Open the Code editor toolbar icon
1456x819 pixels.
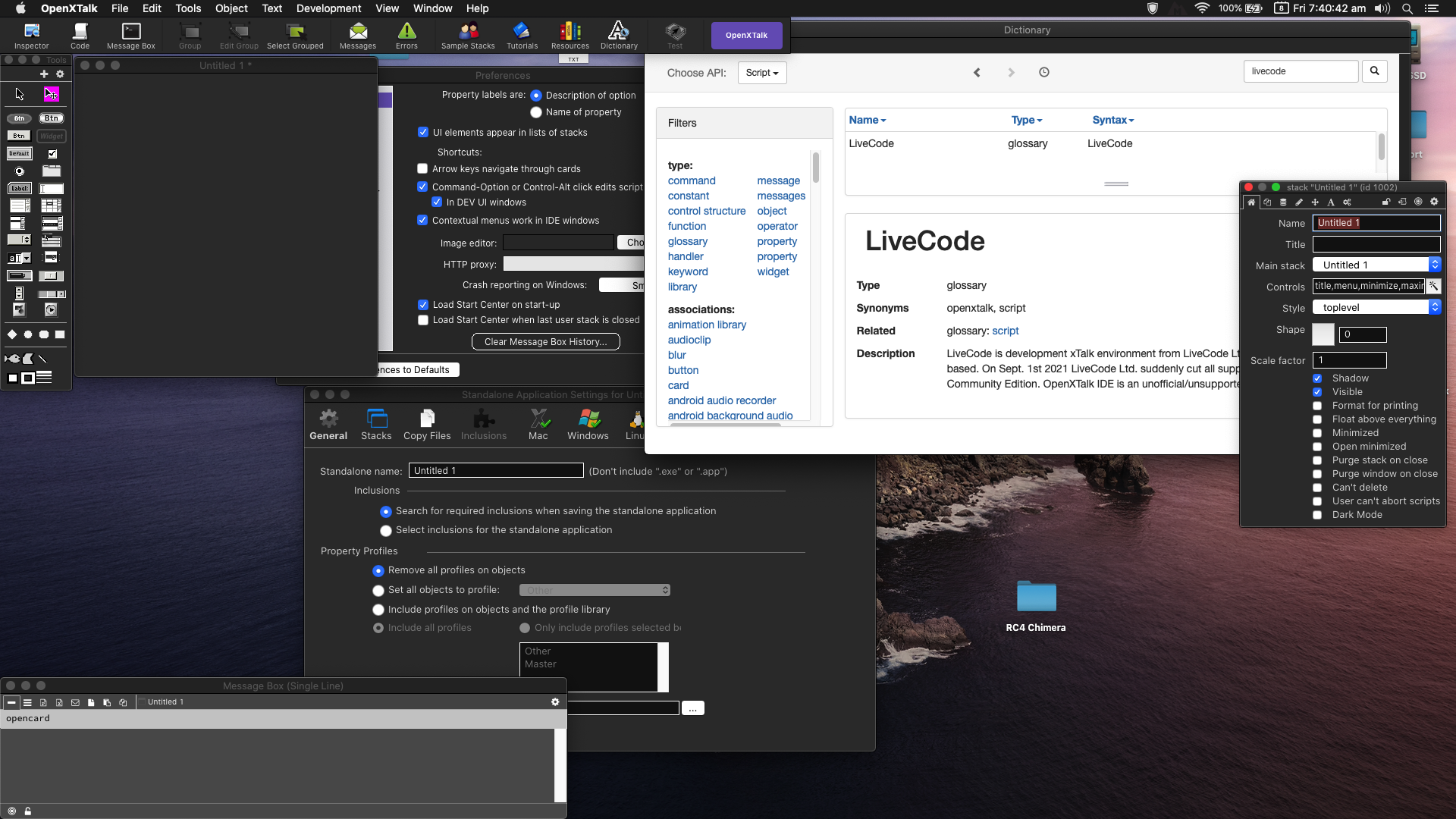point(80,36)
